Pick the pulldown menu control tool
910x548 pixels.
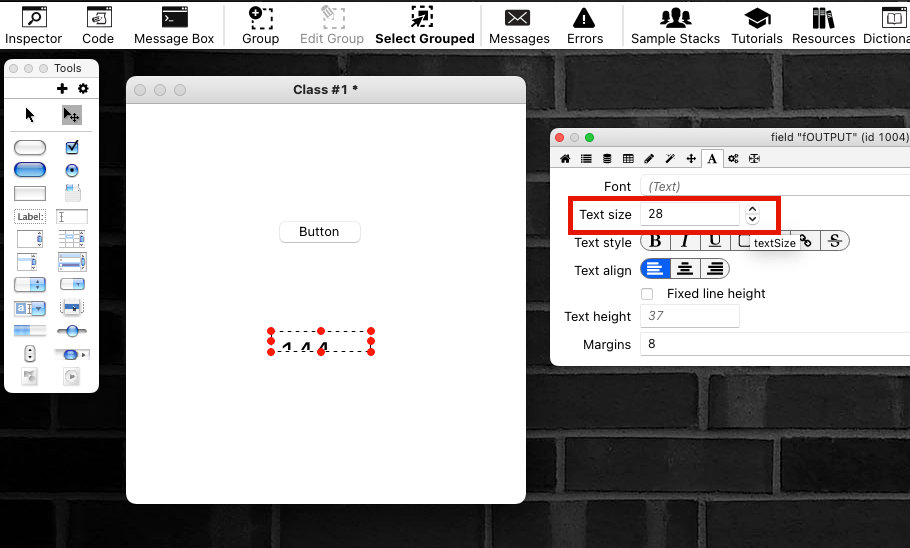[72, 284]
